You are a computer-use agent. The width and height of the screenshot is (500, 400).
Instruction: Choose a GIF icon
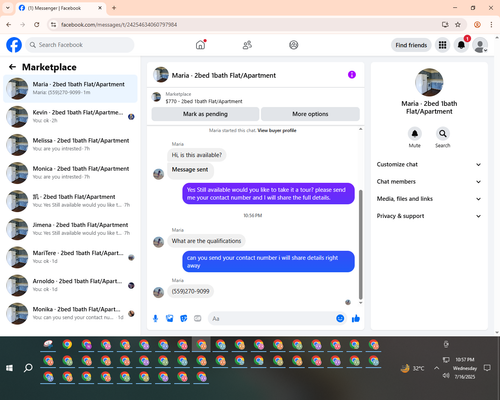click(x=198, y=318)
